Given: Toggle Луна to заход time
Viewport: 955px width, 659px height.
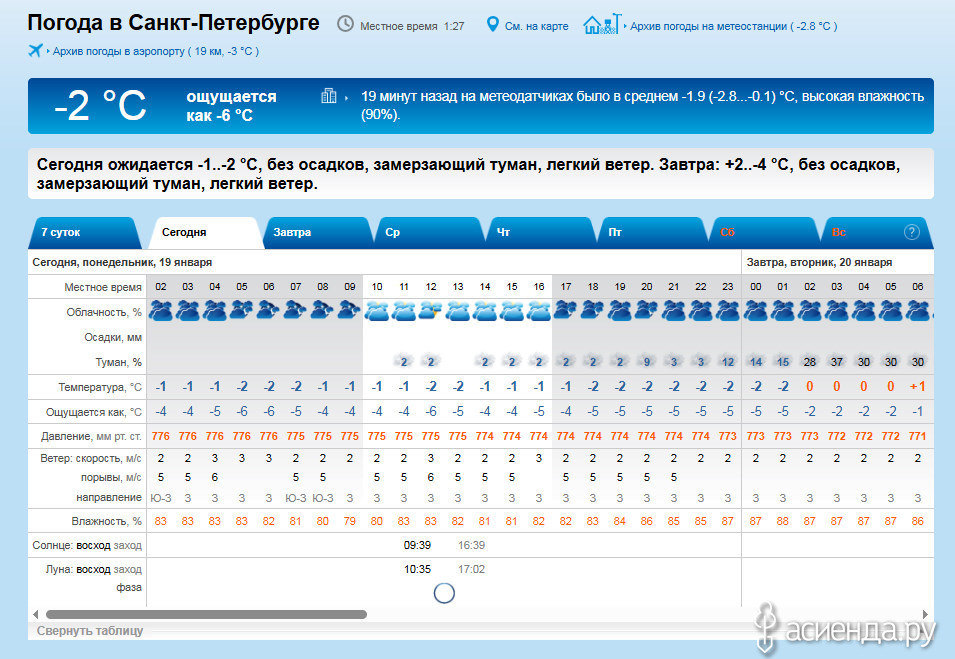Looking at the screenshot, I should coord(127,569).
